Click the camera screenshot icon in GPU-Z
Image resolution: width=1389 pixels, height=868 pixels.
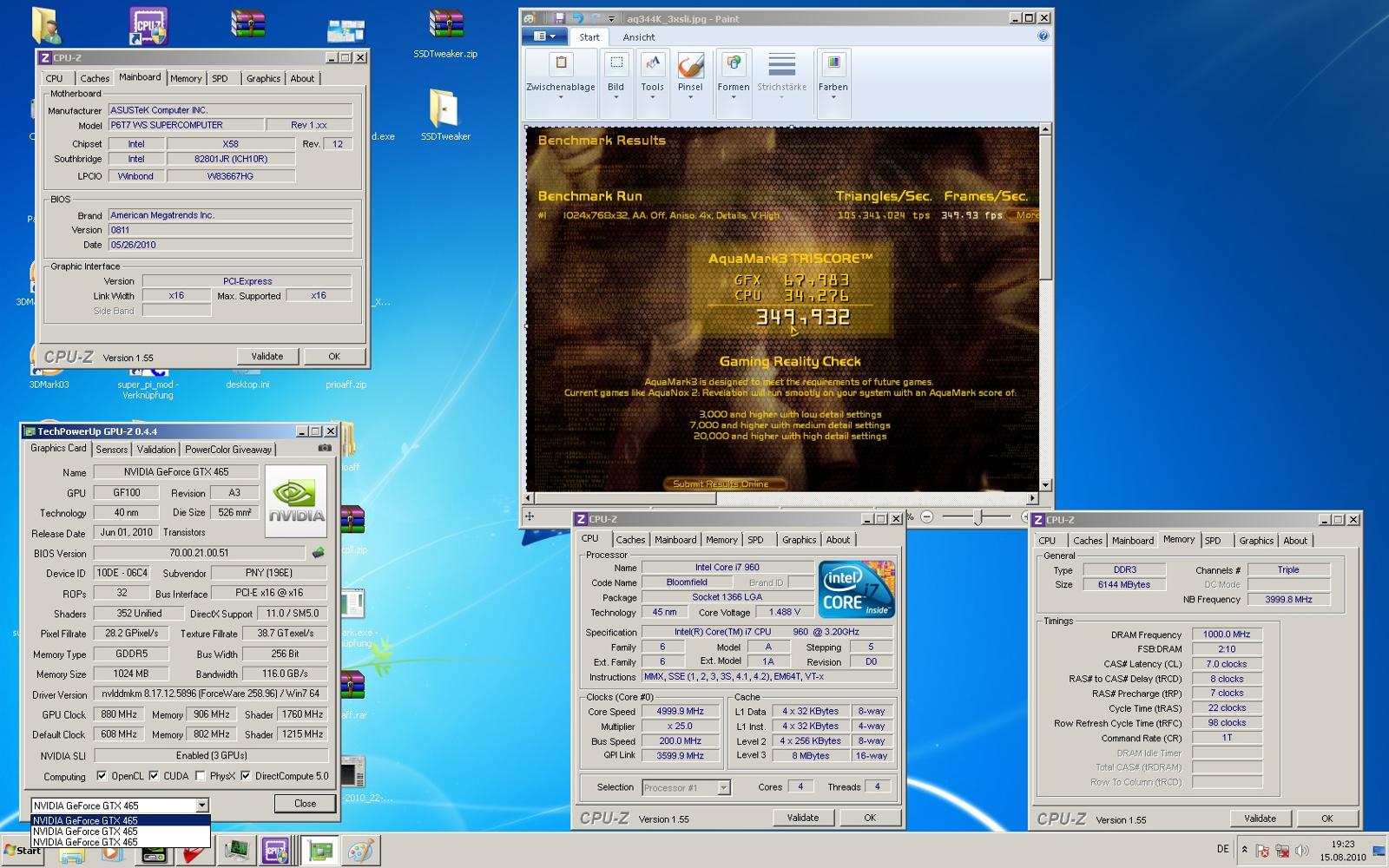325,448
